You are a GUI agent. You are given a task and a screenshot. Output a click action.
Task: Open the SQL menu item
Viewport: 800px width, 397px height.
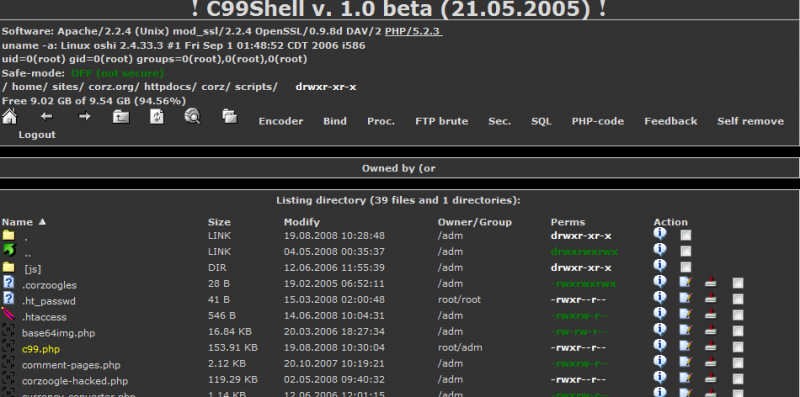(x=541, y=121)
